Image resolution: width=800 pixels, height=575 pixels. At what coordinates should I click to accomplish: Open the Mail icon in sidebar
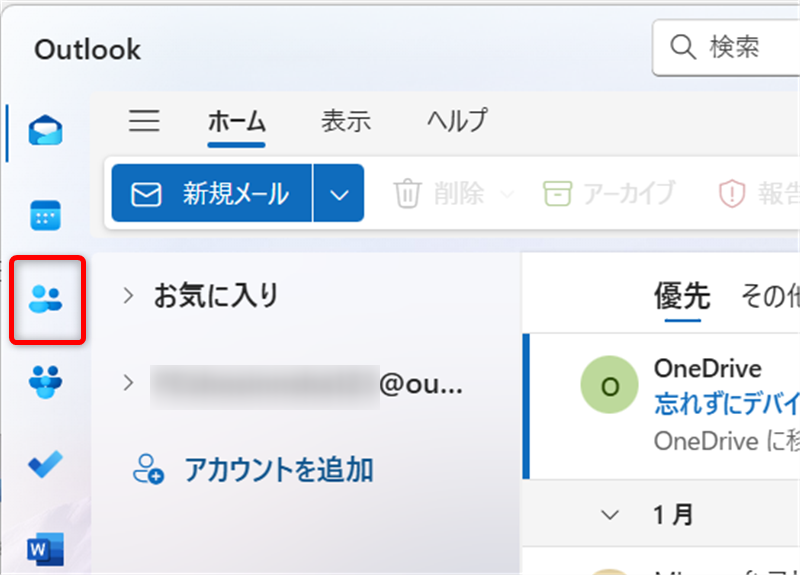46,131
